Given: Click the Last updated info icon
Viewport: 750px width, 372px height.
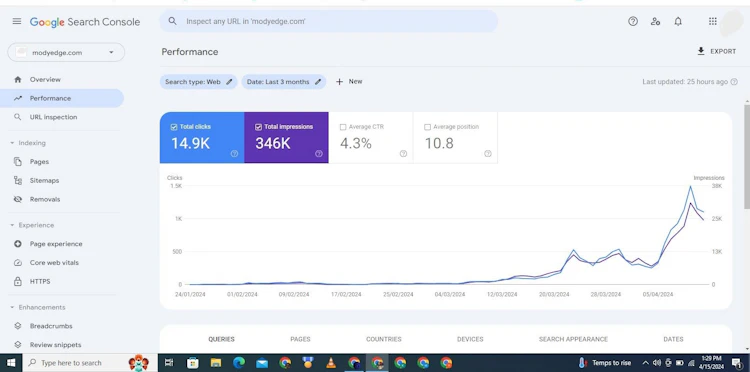Looking at the screenshot, I should click(x=734, y=82).
